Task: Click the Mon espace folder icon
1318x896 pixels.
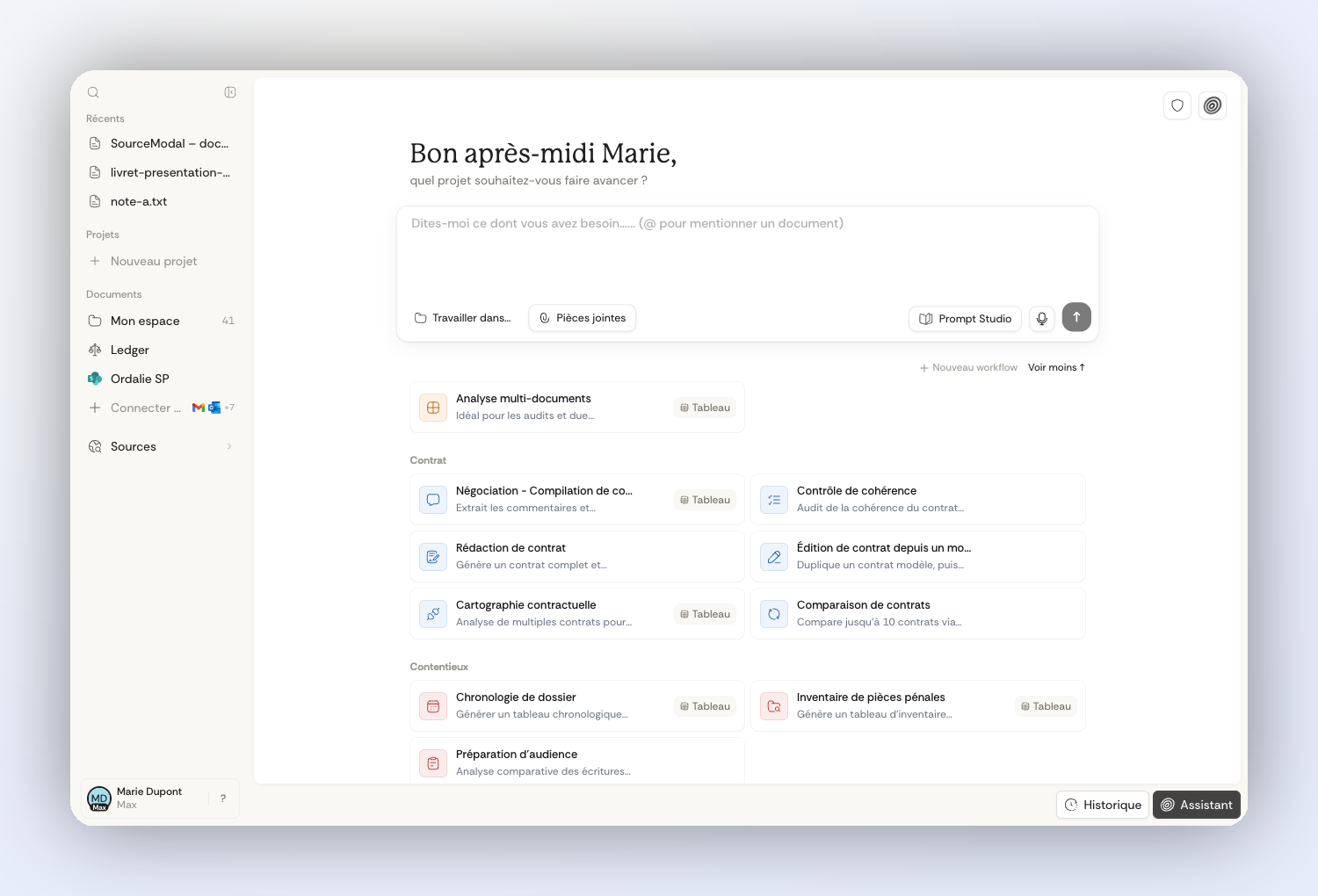Action: (x=95, y=321)
